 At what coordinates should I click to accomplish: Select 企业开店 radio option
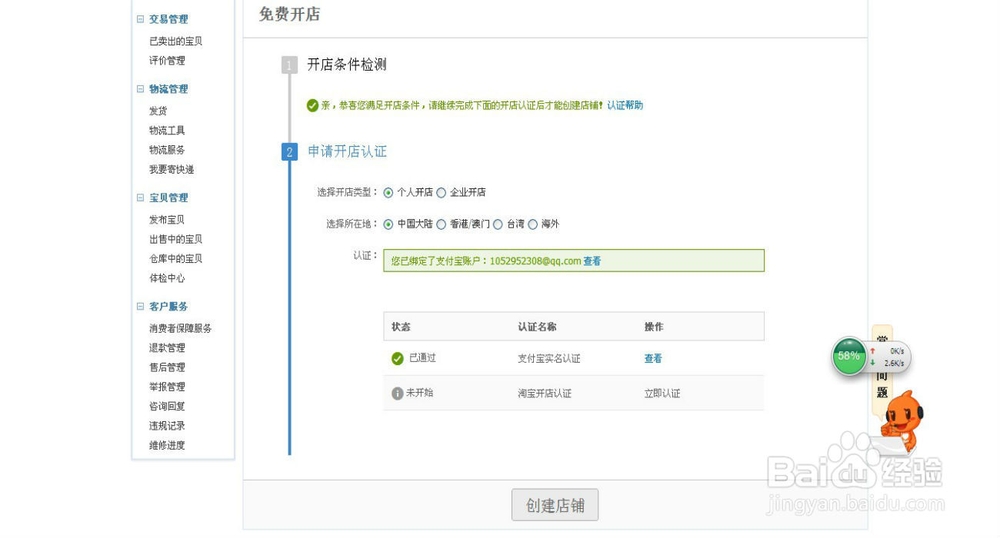441,193
